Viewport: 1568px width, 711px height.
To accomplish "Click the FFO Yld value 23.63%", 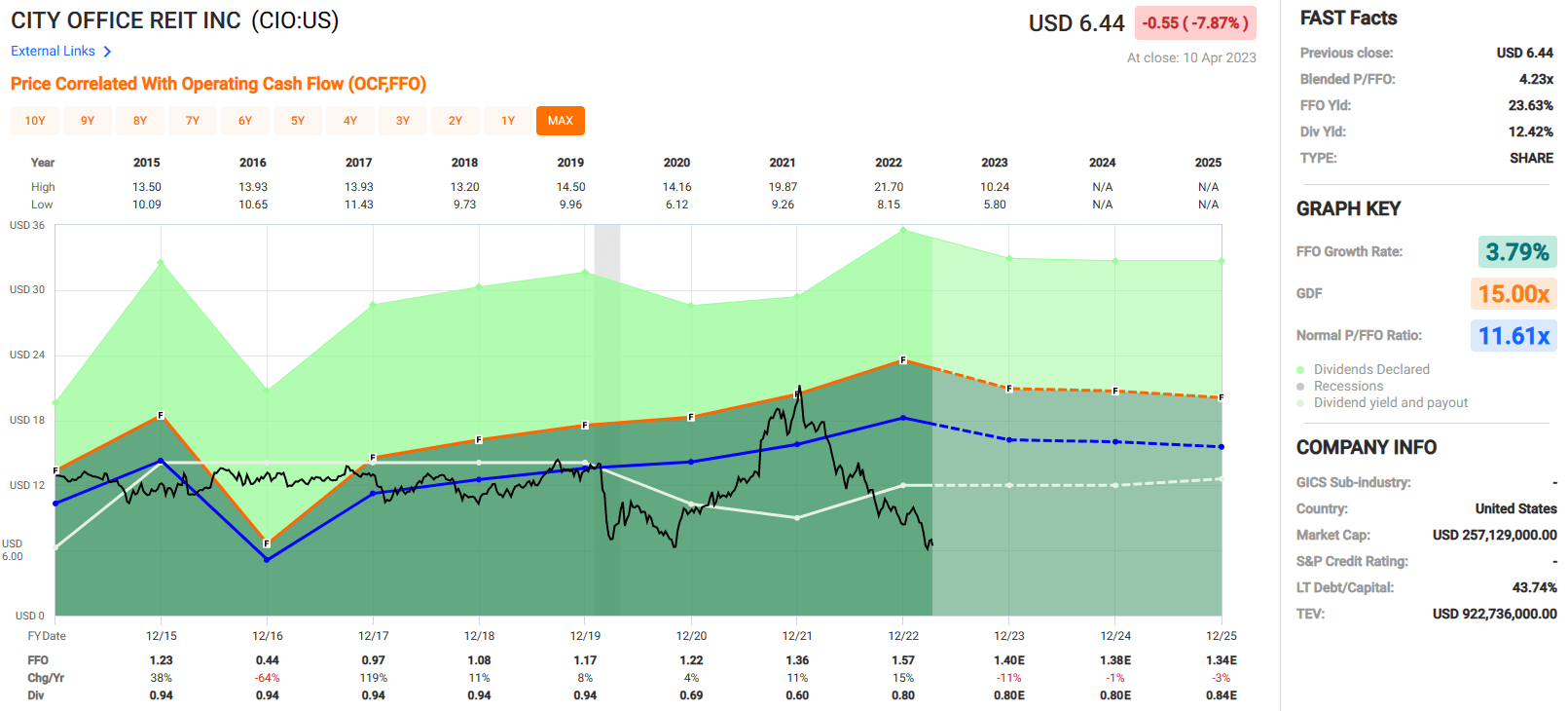I will [x=1531, y=105].
